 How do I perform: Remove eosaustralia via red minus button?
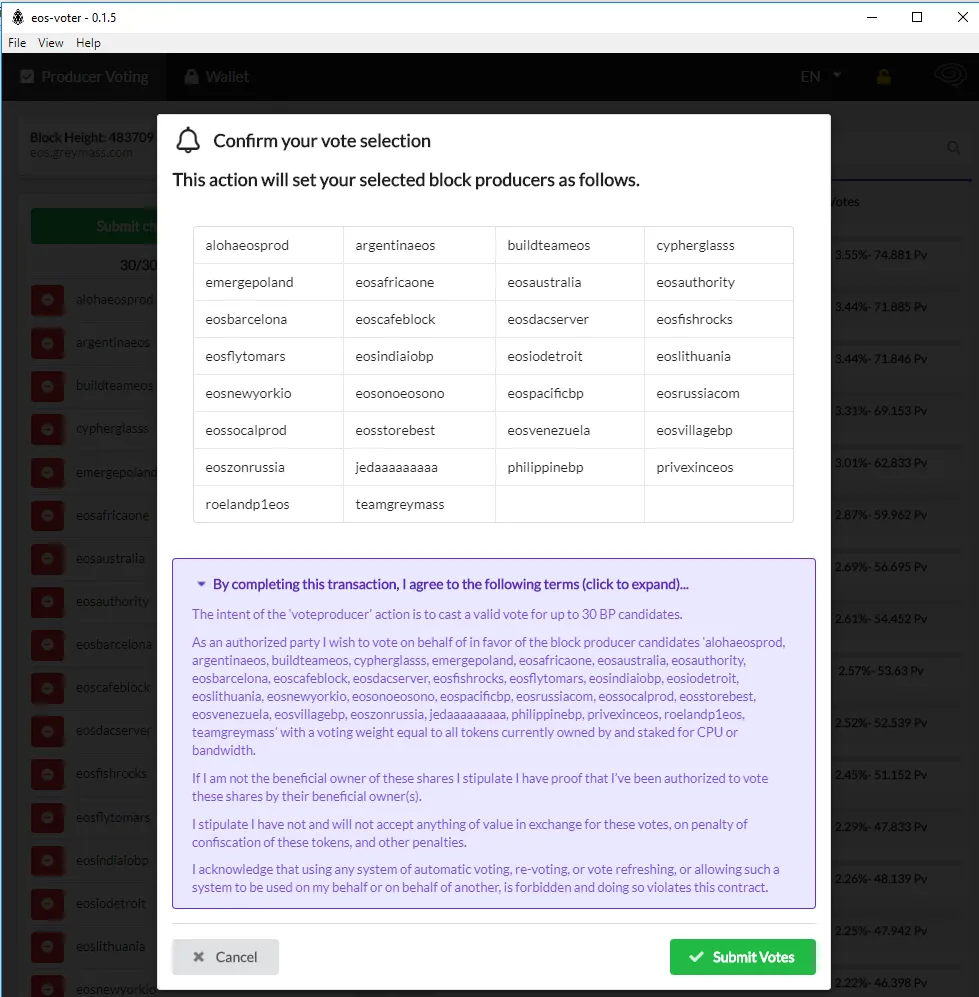(48, 558)
